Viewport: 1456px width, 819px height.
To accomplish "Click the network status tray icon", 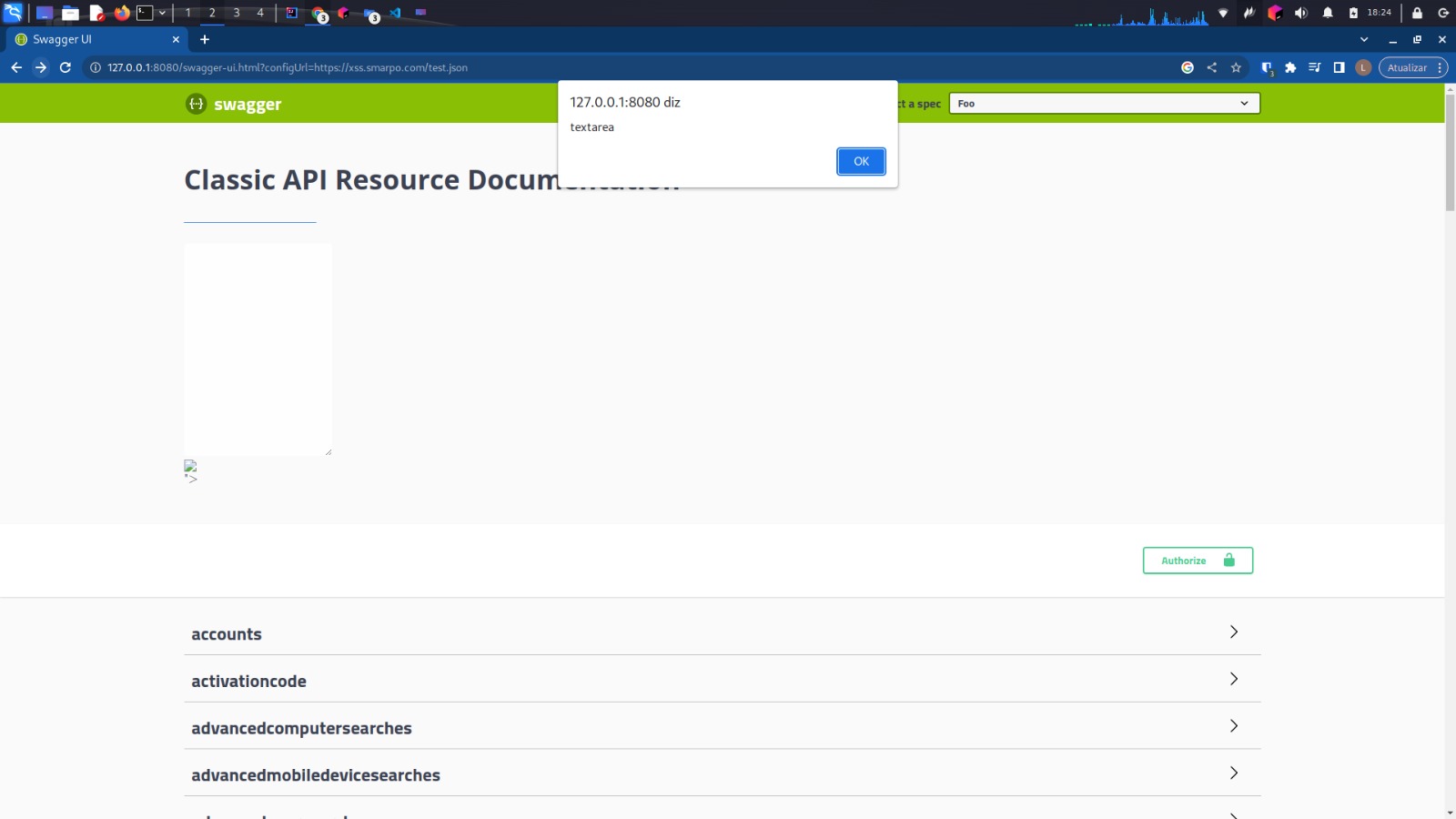I will 1223,13.
